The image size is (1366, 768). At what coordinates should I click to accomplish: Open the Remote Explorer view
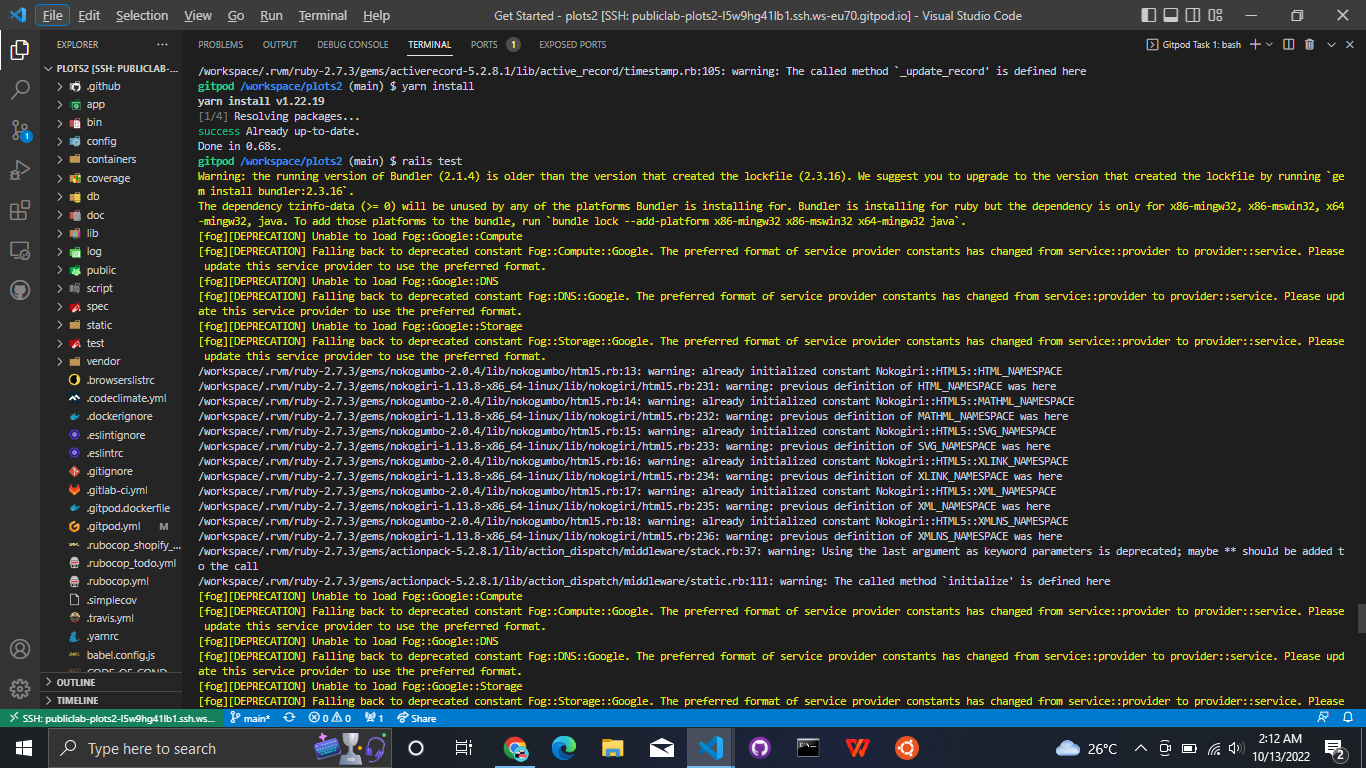(x=20, y=250)
